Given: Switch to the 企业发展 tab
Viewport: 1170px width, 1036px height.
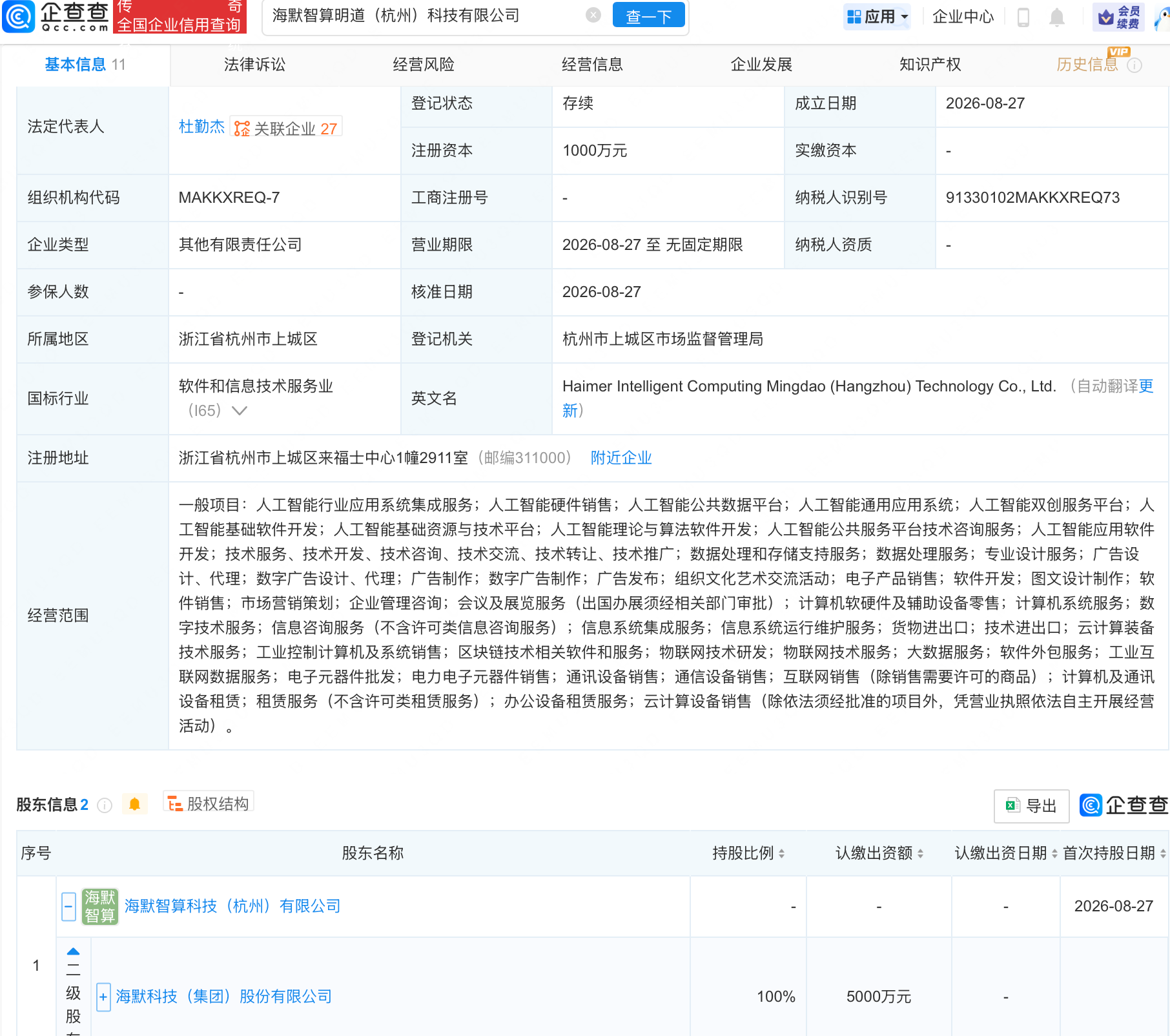Looking at the screenshot, I should [761, 65].
